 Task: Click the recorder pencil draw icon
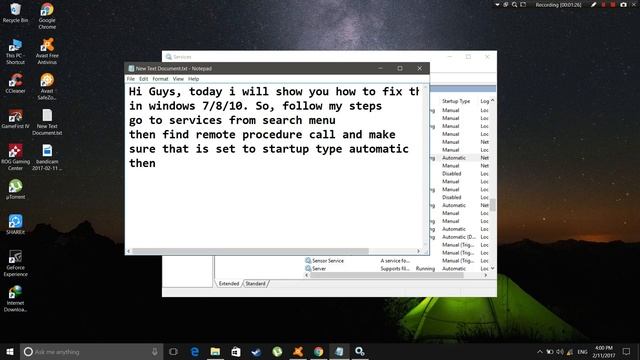pyautogui.click(x=593, y=5)
